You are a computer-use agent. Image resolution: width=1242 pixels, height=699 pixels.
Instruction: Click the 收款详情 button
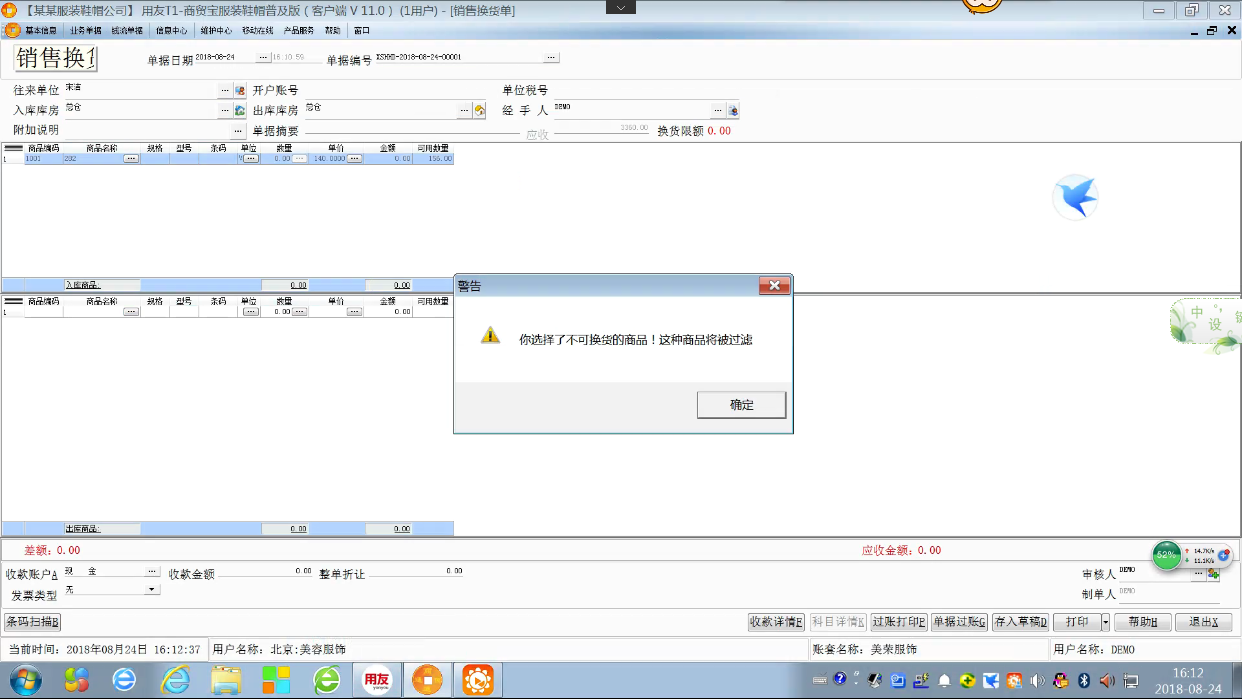776,622
